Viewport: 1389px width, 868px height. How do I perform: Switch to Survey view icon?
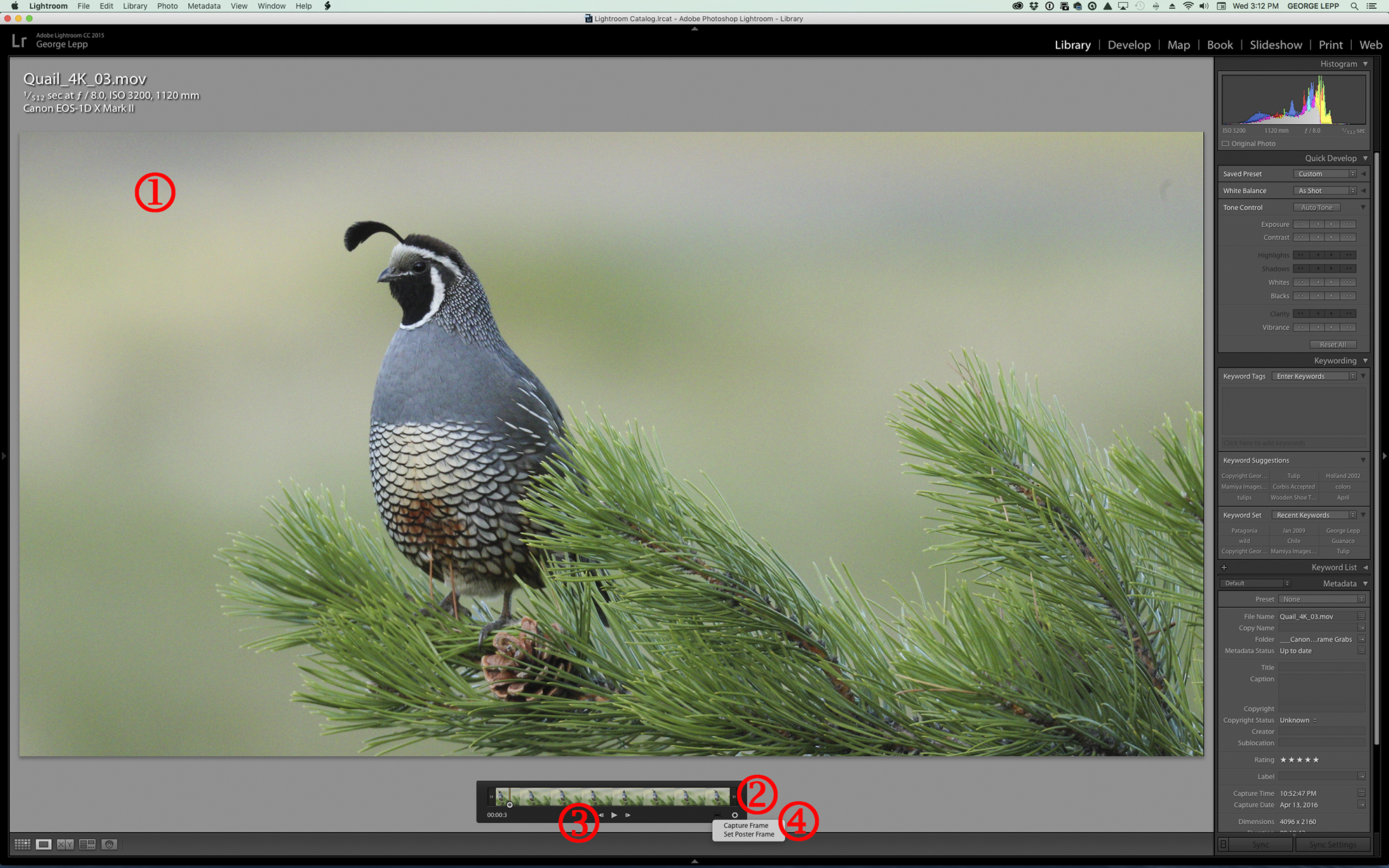click(x=87, y=844)
